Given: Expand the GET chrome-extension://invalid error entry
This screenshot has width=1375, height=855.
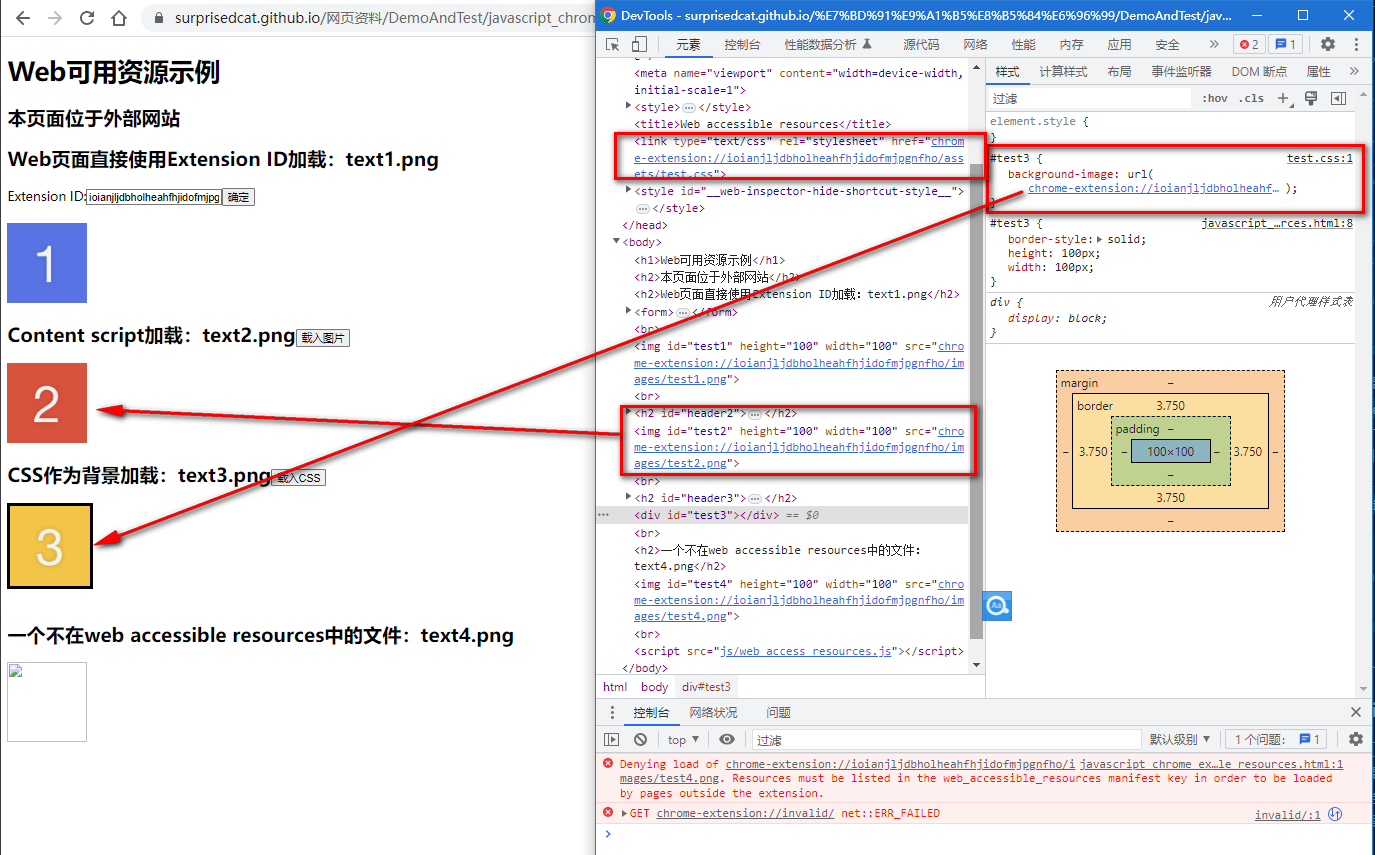Looking at the screenshot, I should pos(624,814).
